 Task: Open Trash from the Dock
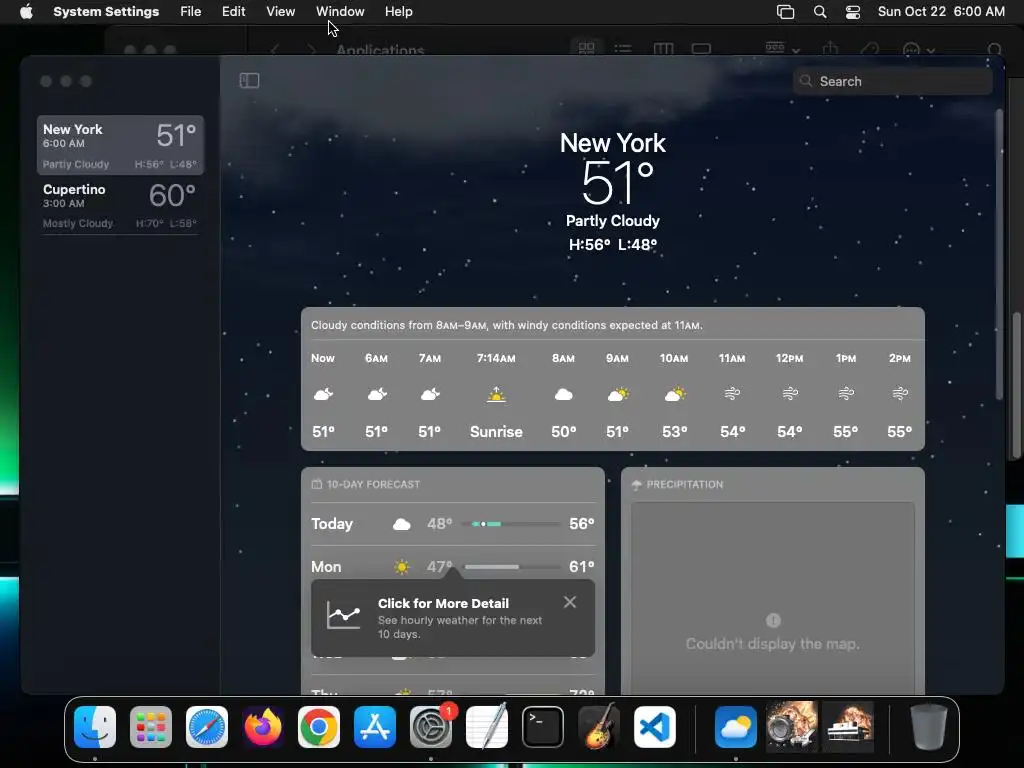click(929, 727)
